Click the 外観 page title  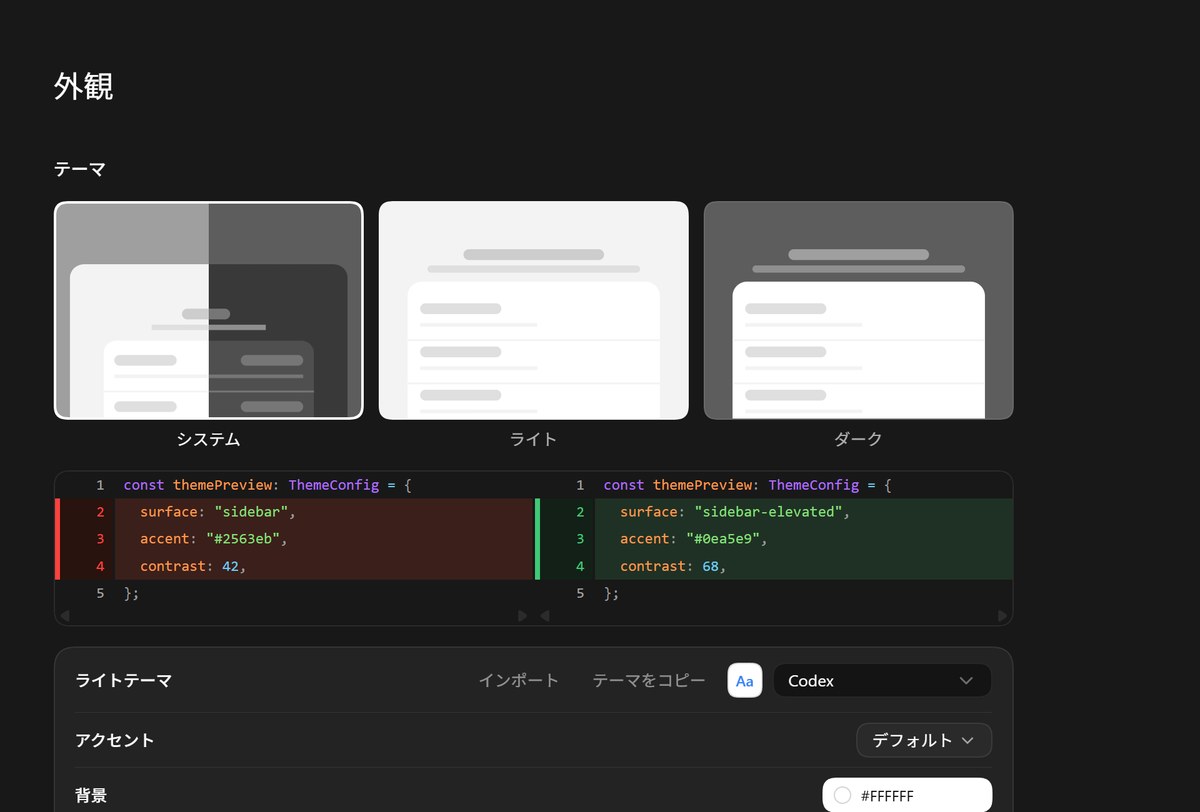(x=84, y=86)
